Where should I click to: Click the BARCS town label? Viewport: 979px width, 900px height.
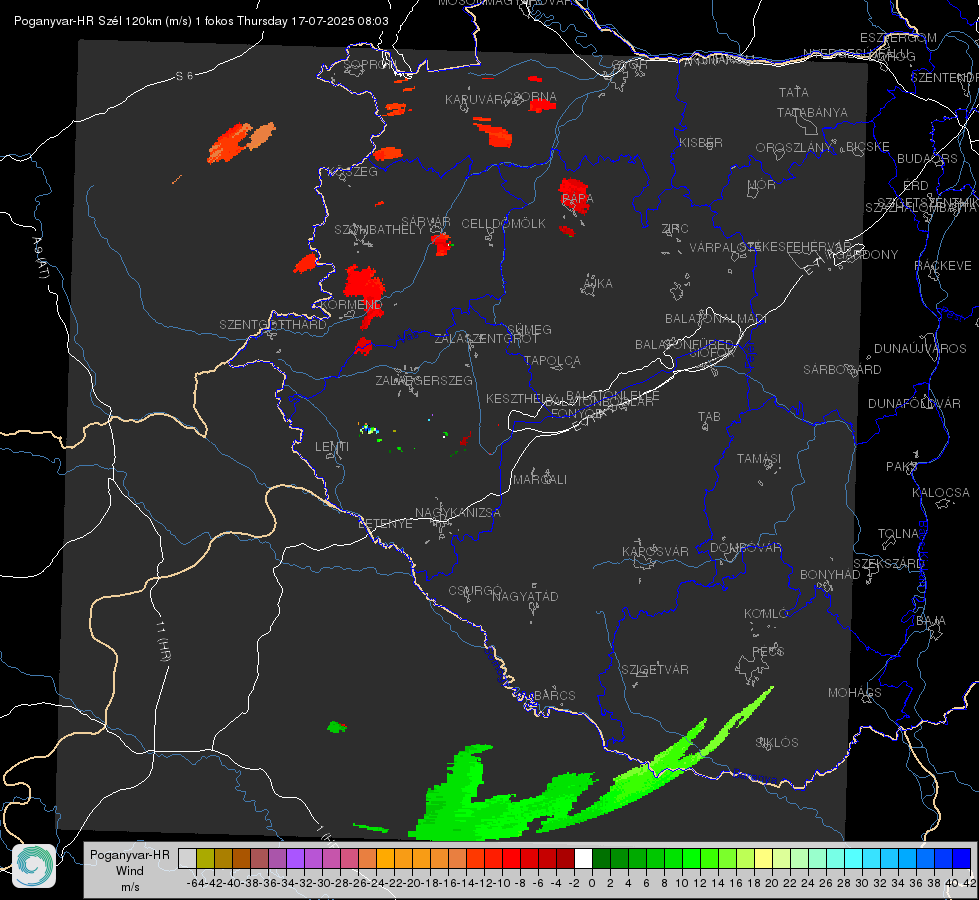click(x=554, y=695)
